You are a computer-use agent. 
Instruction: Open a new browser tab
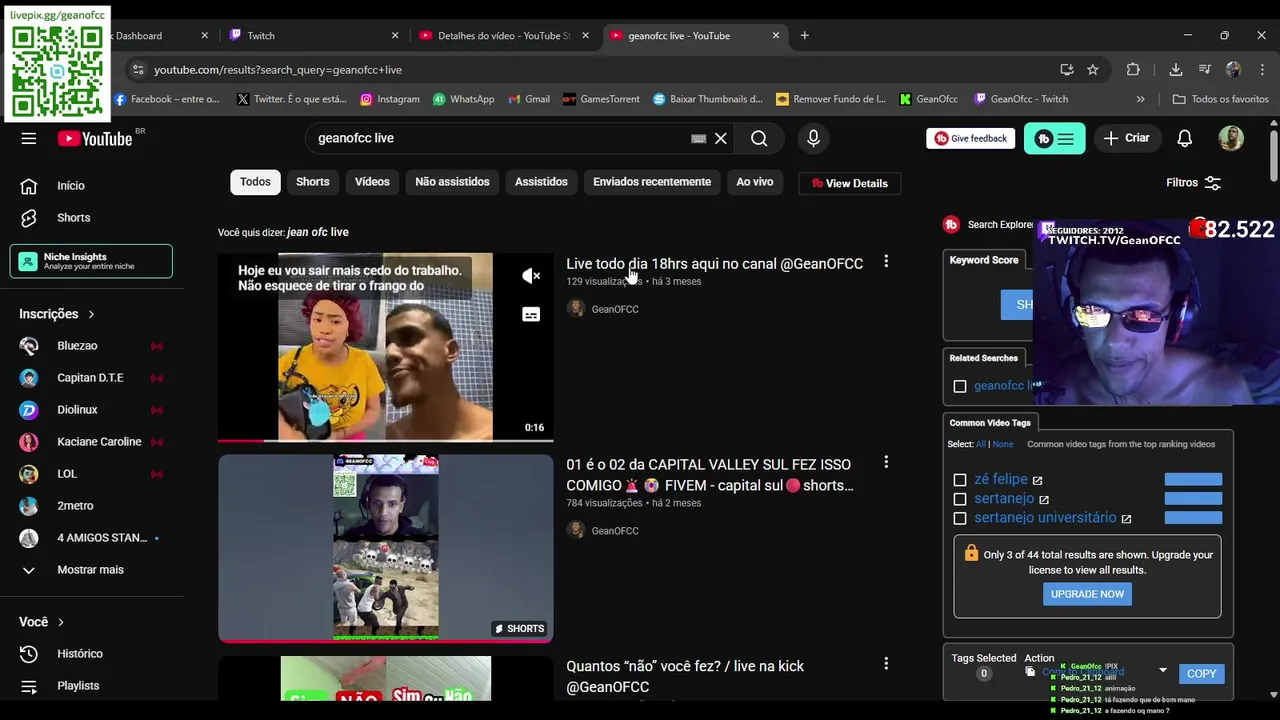pos(804,35)
